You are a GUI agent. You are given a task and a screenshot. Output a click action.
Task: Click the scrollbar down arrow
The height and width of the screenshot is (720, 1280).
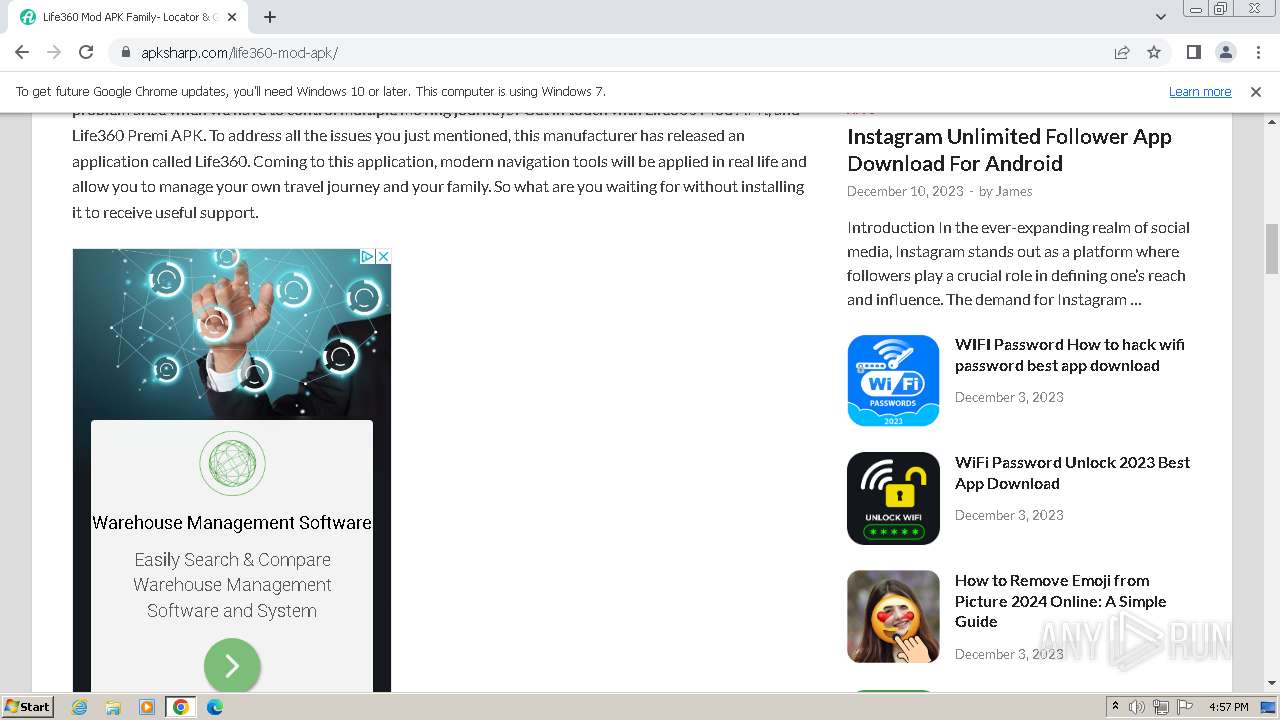1272,683
